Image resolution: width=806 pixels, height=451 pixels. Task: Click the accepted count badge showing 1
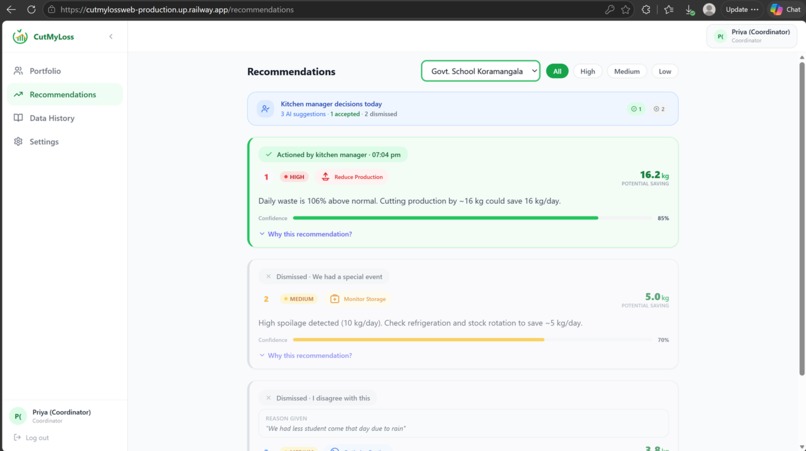click(x=636, y=109)
